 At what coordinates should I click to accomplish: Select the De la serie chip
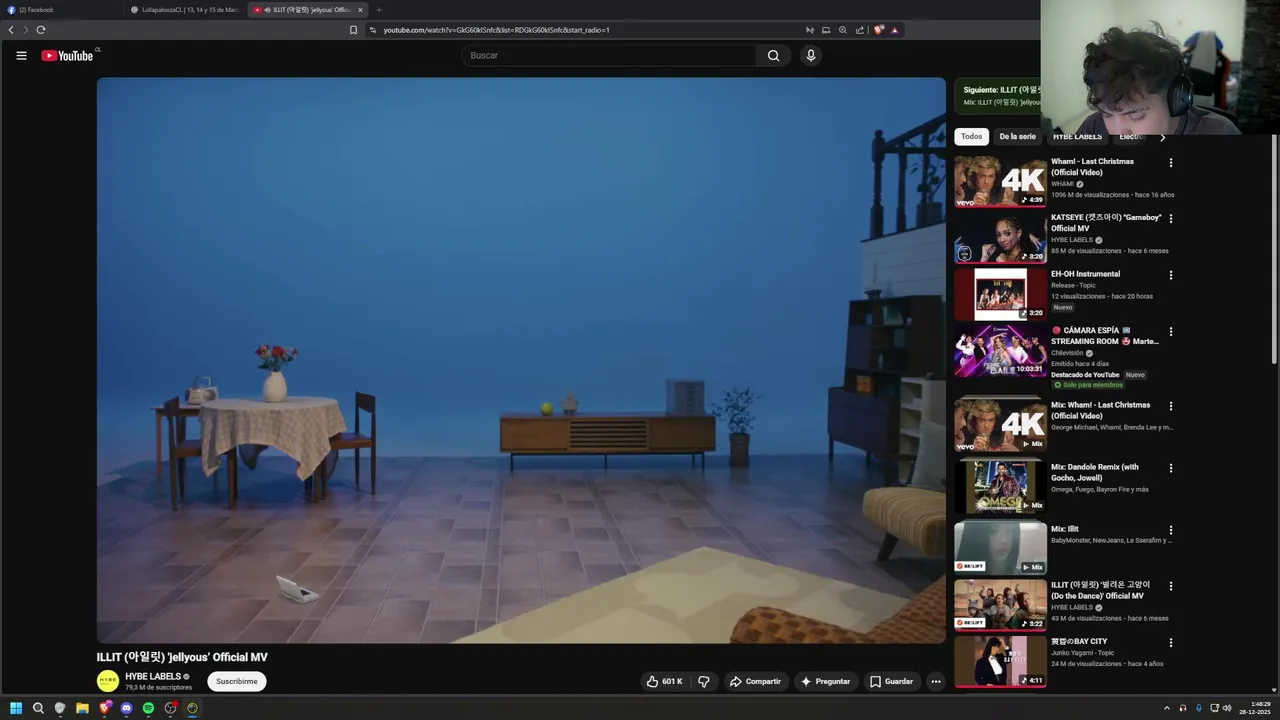(x=1017, y=136)
